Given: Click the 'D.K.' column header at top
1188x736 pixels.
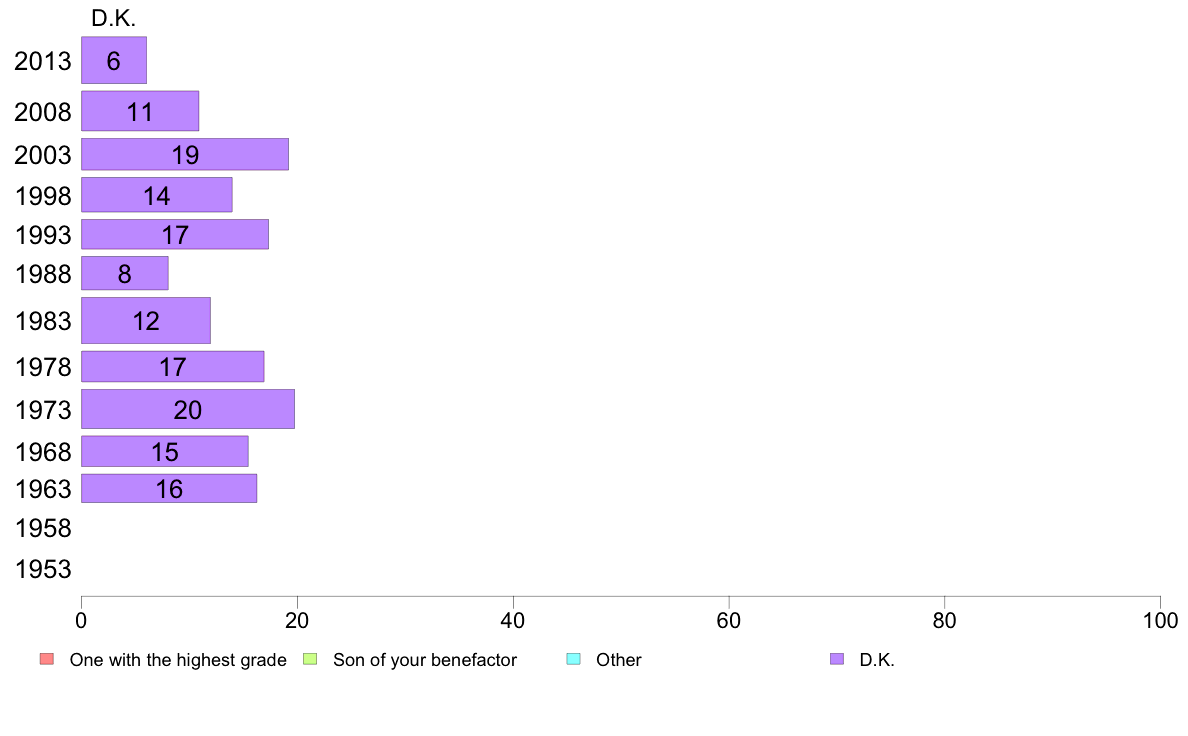Looking at the screenshot, I should pos(114,18).
